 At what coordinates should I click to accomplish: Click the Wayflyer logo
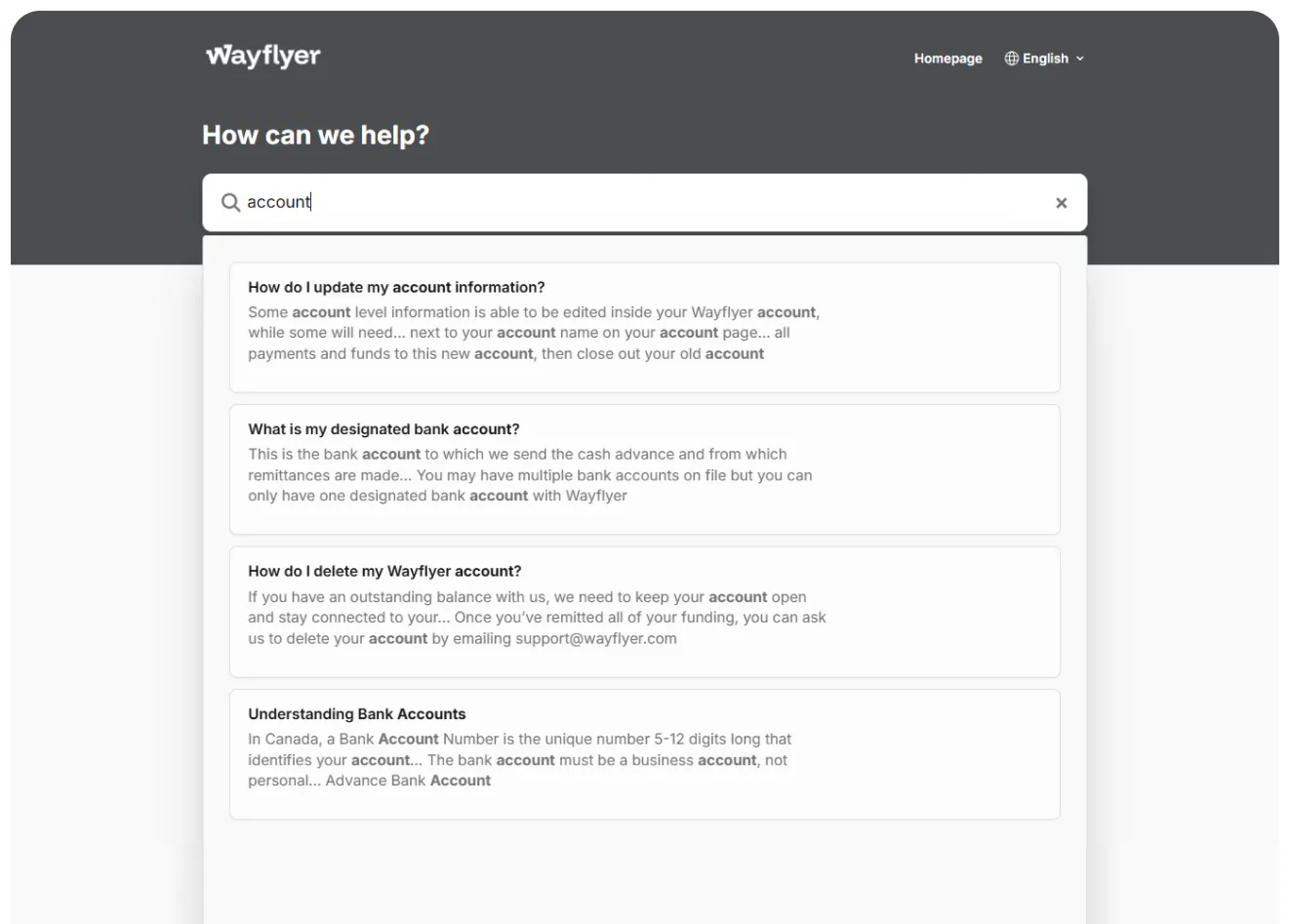tap(262, 57)
